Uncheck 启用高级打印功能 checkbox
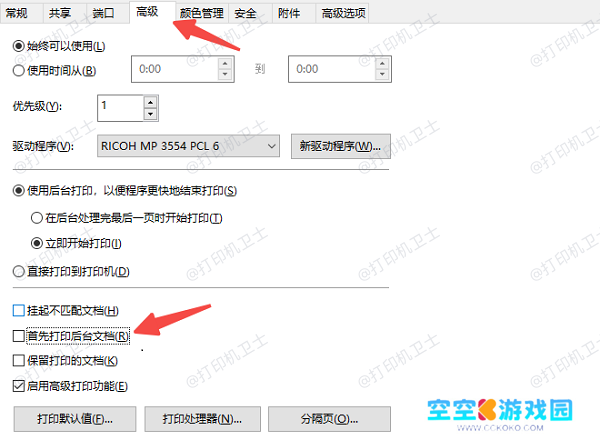Image resolution: width=600 pixels, height=440 pixels. [18, 386]
